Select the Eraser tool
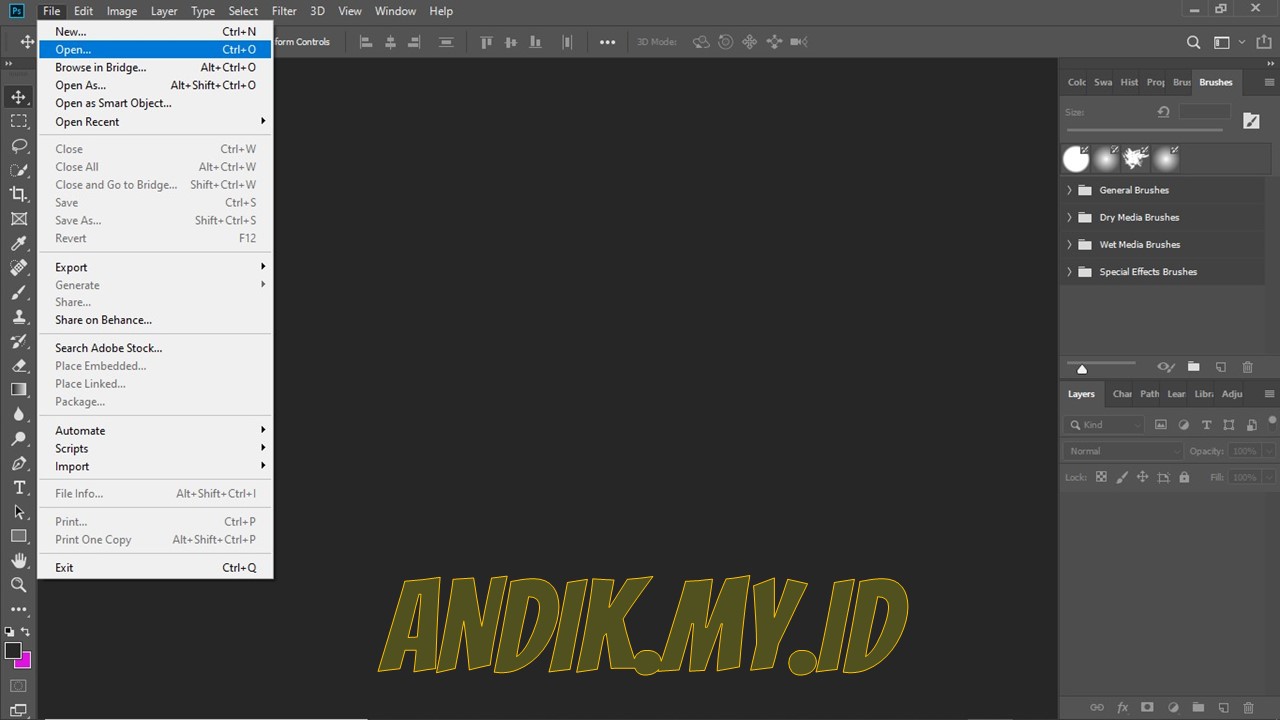1280x720 pixels. 18,366
